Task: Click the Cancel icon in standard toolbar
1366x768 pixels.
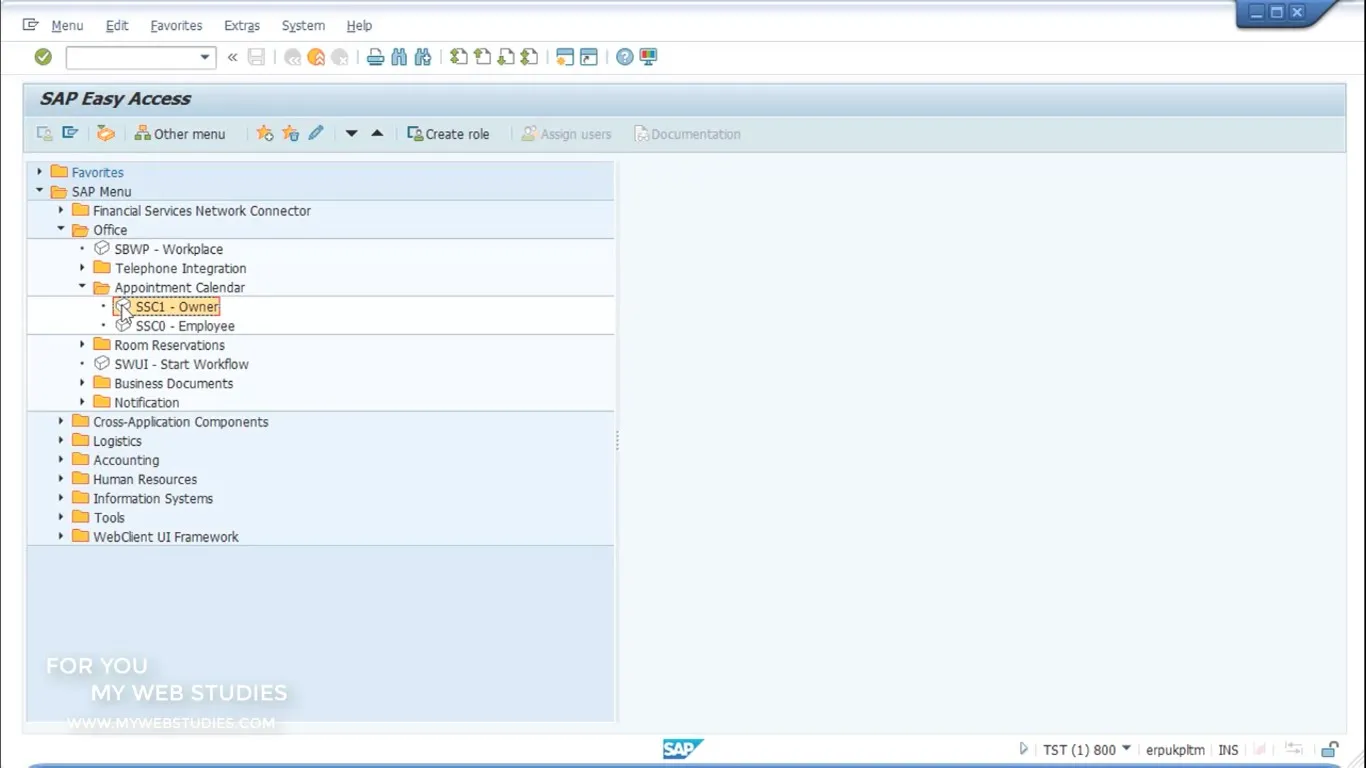Action: point(340,57)
